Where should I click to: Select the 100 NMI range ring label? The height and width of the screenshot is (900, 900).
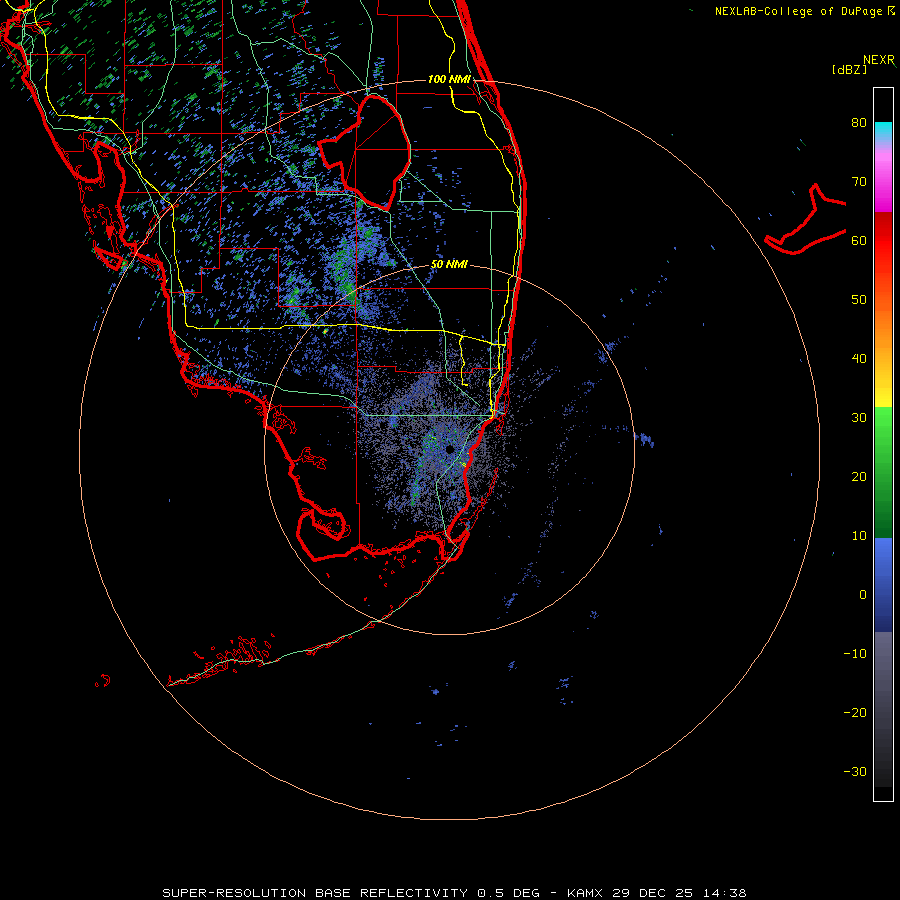click(x=449, y=79)
